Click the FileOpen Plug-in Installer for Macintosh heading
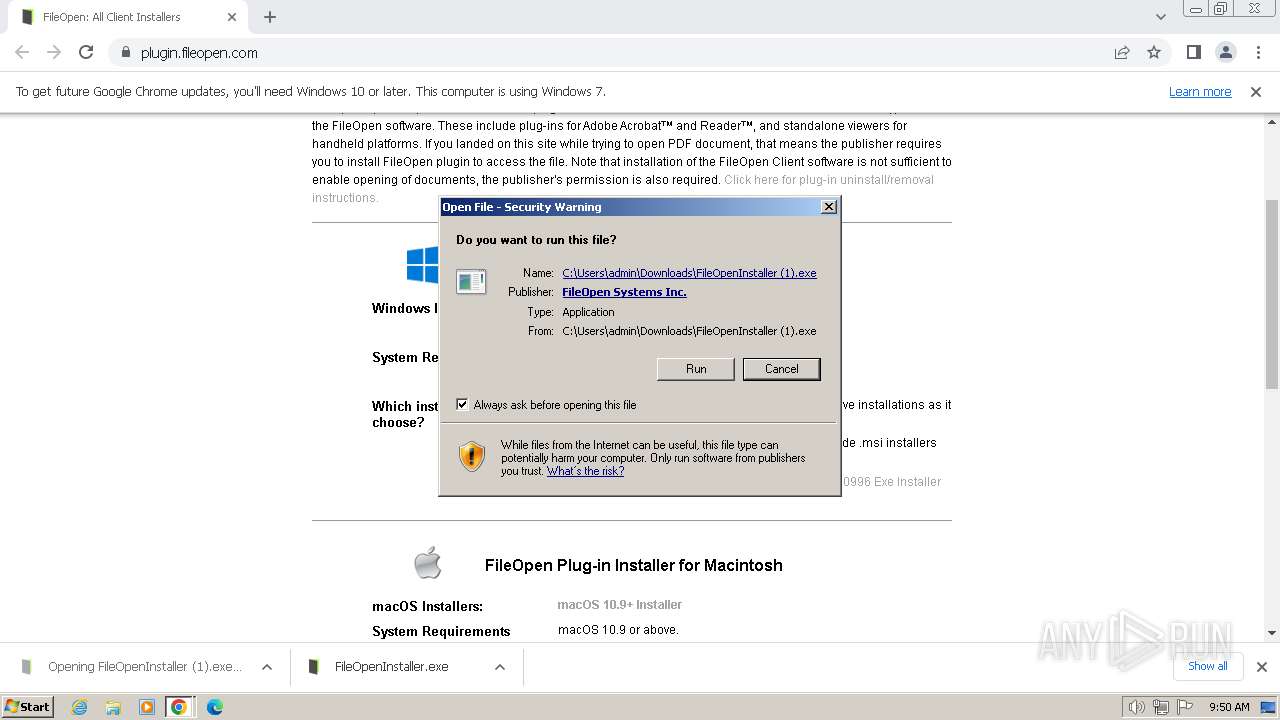 (633, 565)
